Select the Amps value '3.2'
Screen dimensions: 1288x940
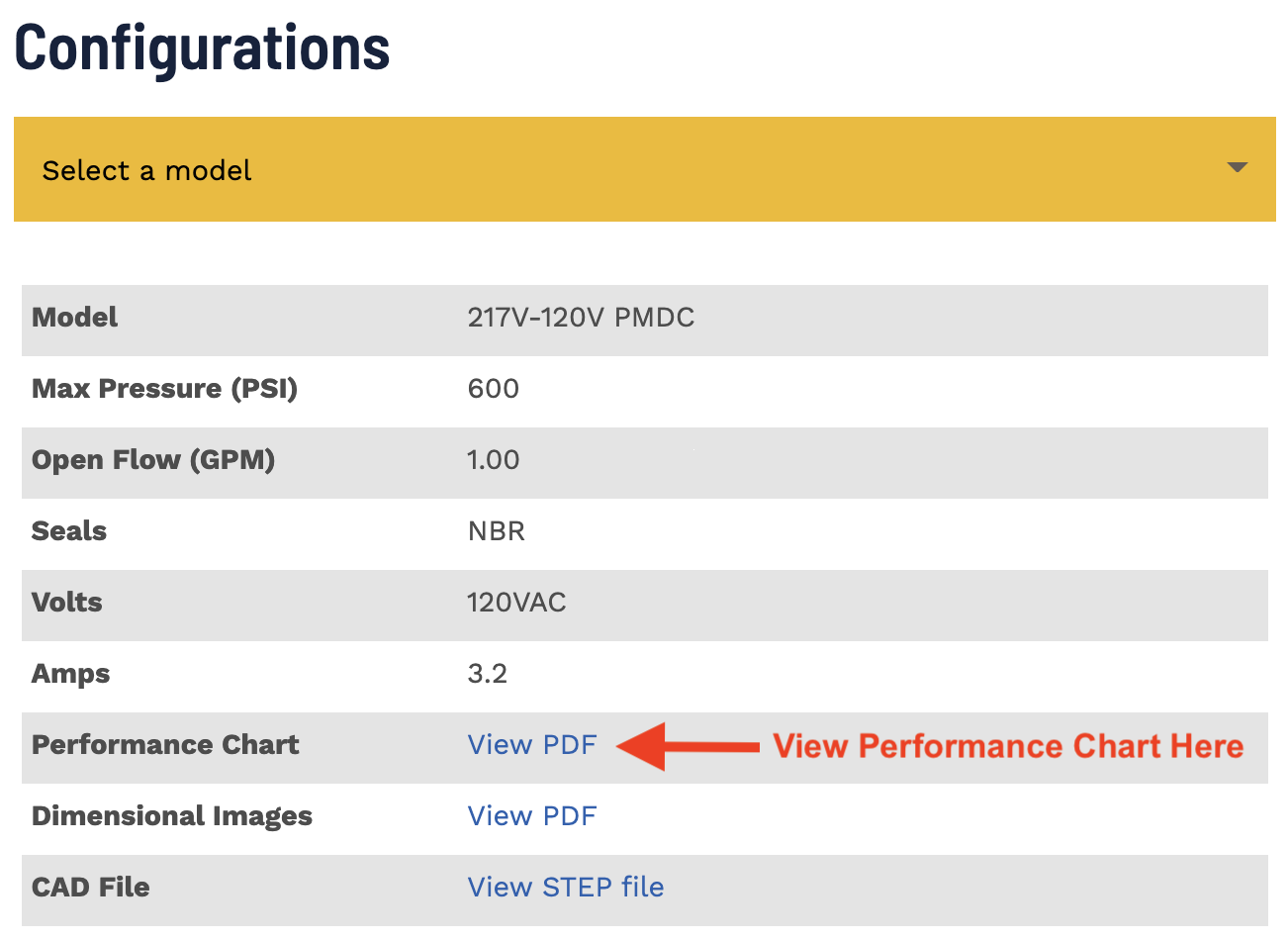[487, 673]
